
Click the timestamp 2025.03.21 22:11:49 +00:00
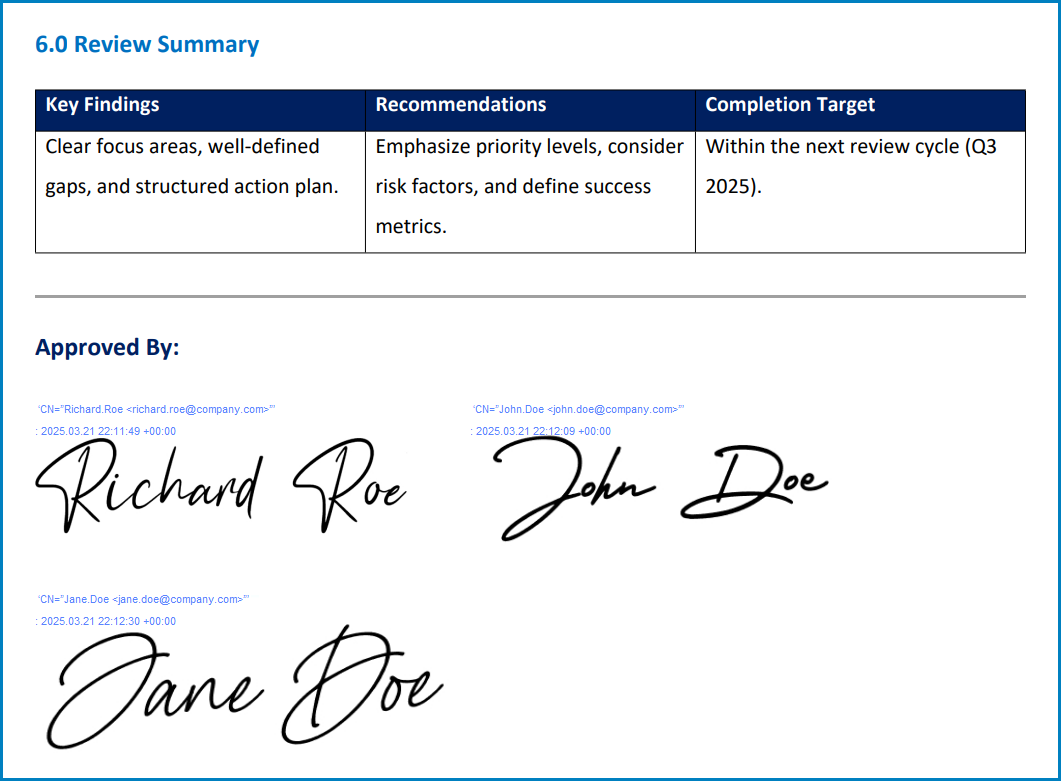106,431
